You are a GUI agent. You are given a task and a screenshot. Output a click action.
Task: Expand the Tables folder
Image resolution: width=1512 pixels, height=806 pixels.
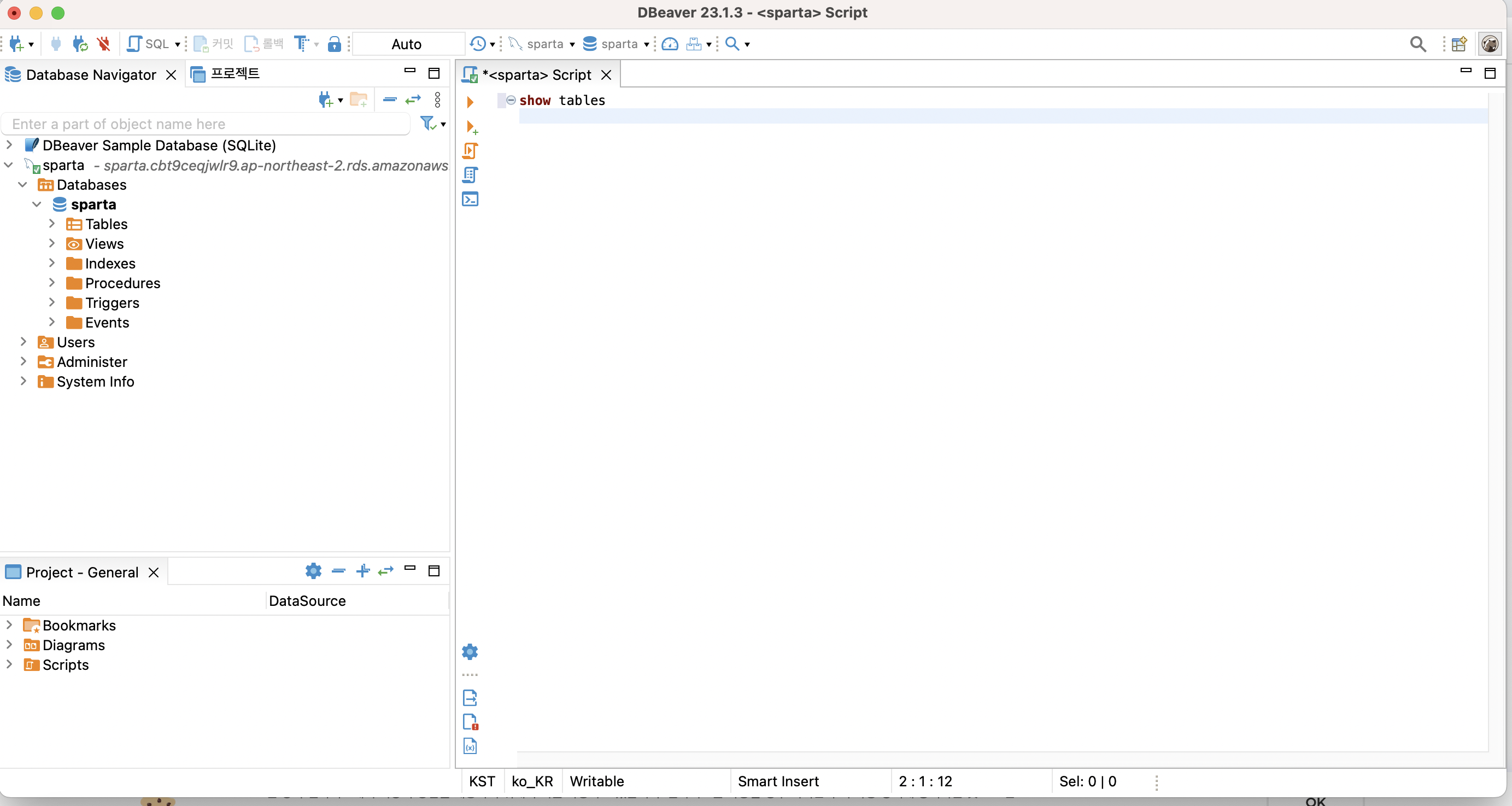51,224
